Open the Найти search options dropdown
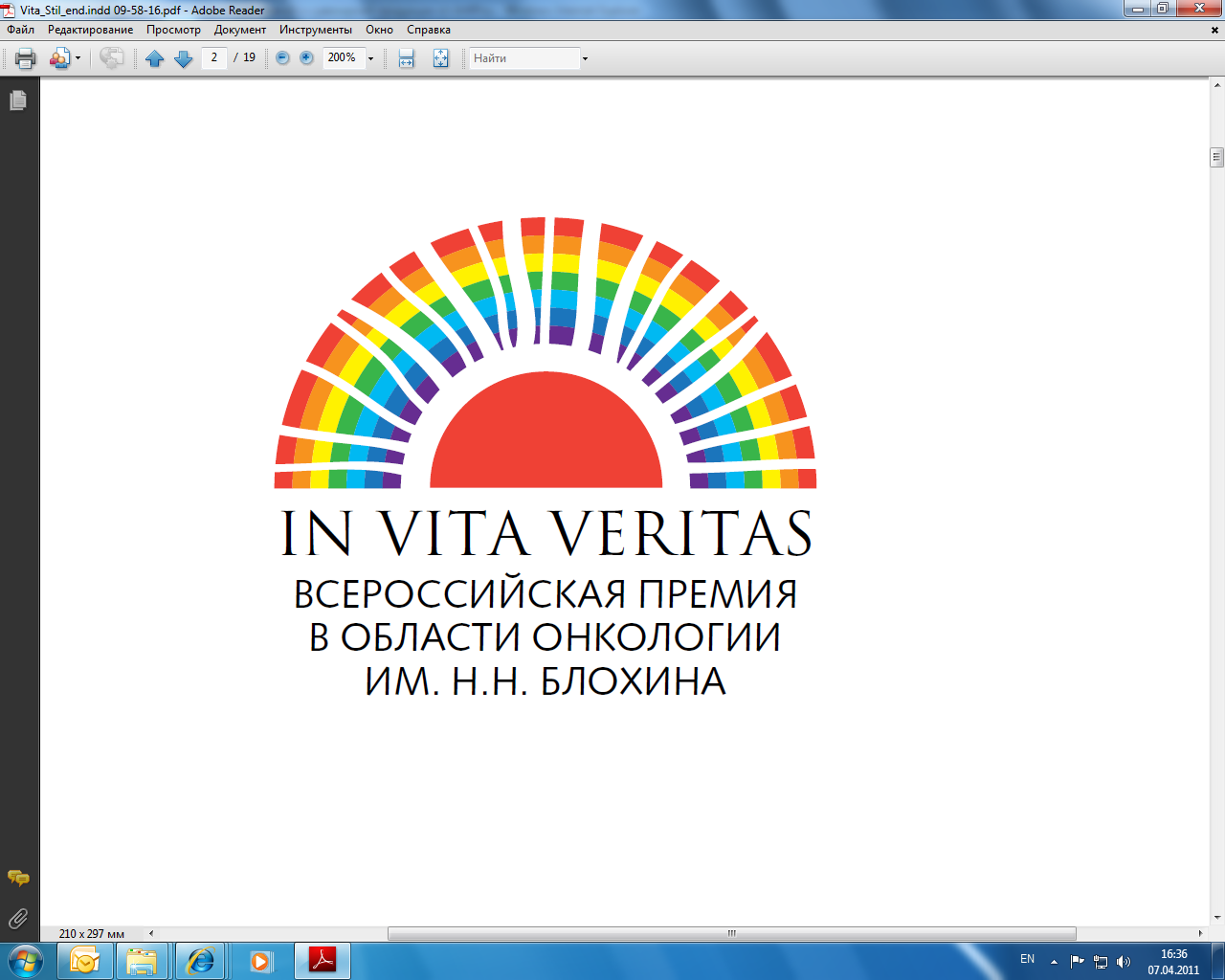The image size is (1225, 980). point(585,58)
